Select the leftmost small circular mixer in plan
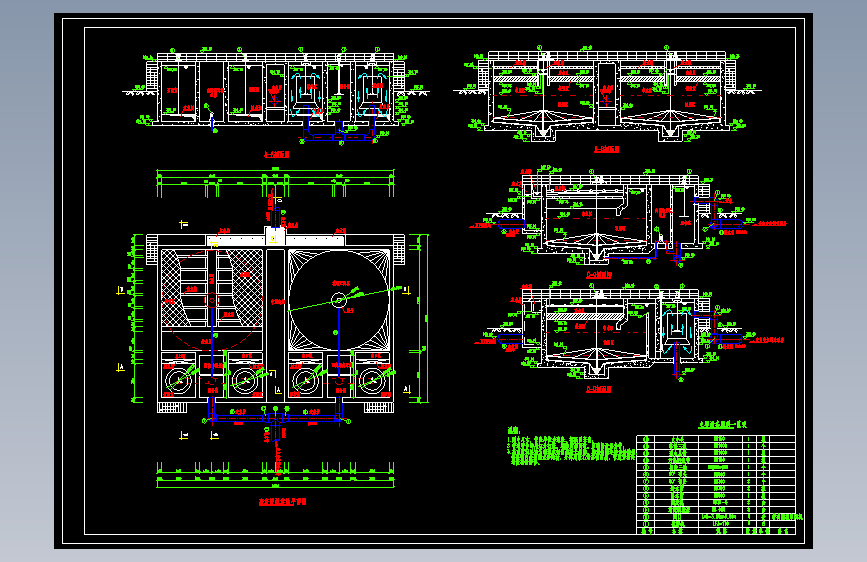Screen dimensions: 867x562 (178, 380)
